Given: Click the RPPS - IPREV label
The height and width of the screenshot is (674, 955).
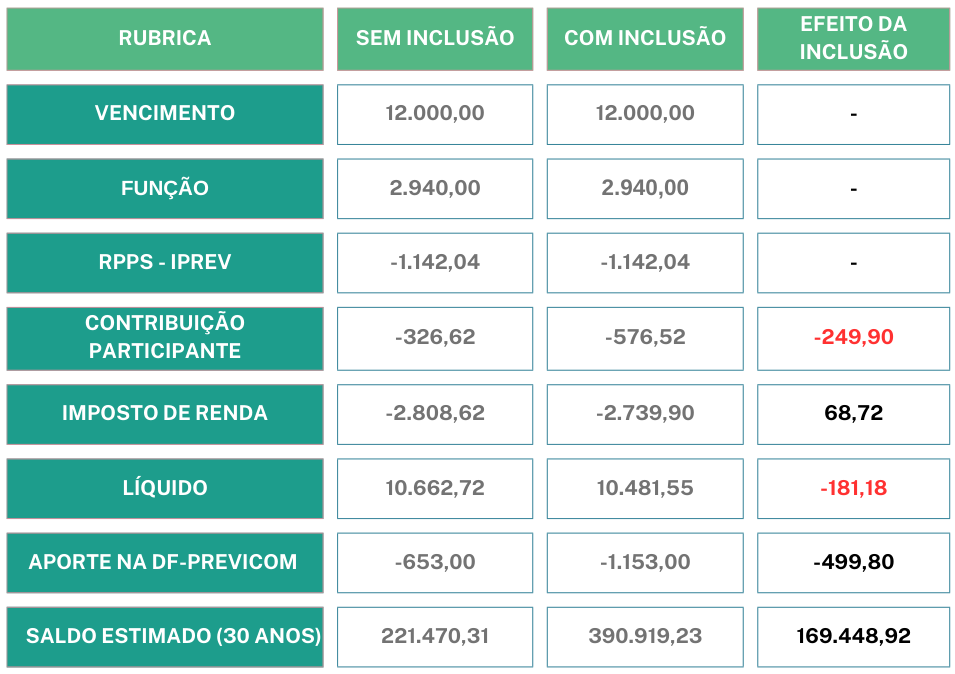Looking at the screenshot, I should pyautogui.click(x=165, y=263).
